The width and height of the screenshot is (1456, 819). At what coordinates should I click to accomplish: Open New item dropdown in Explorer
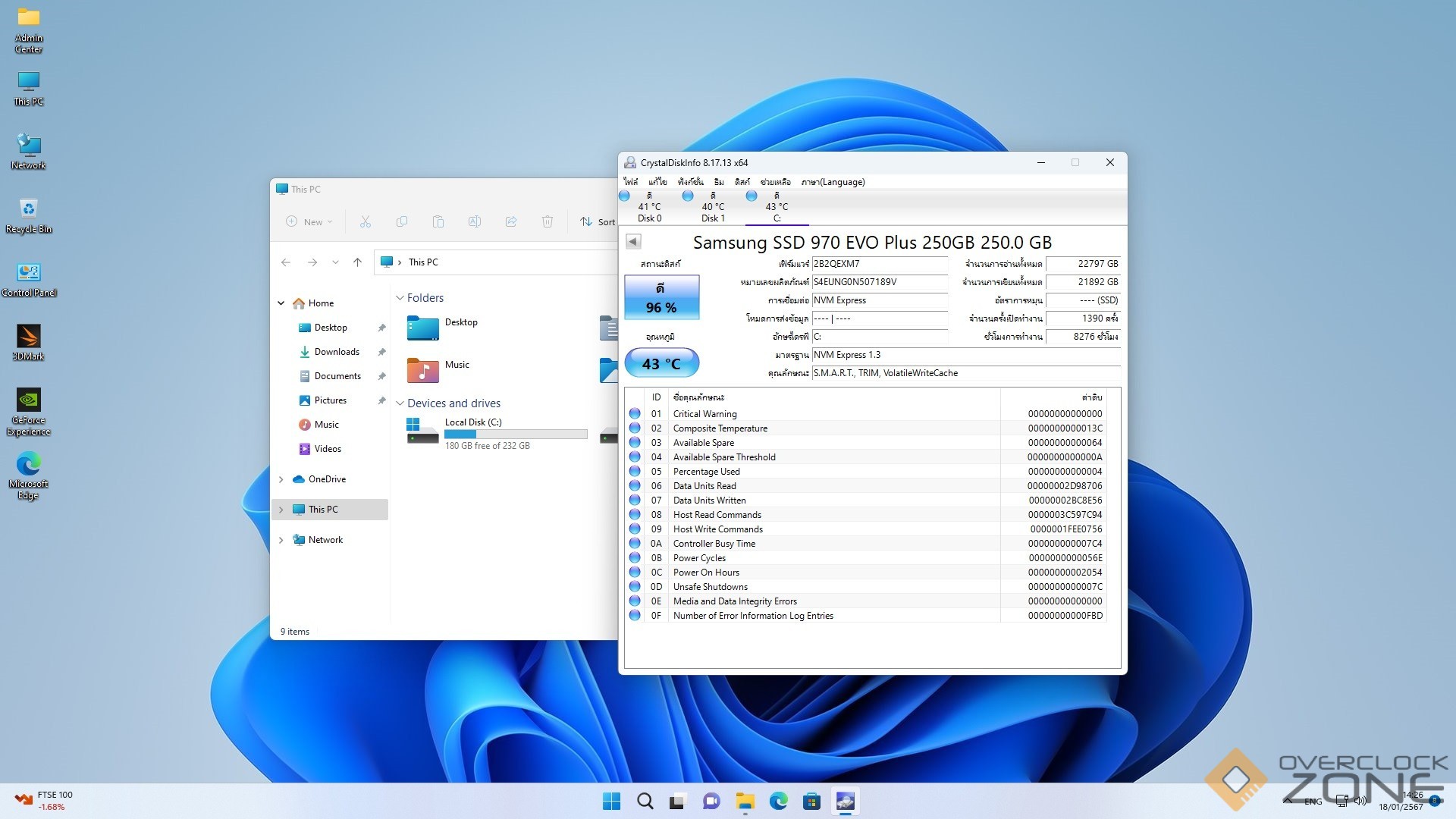[x=309, y=221]
